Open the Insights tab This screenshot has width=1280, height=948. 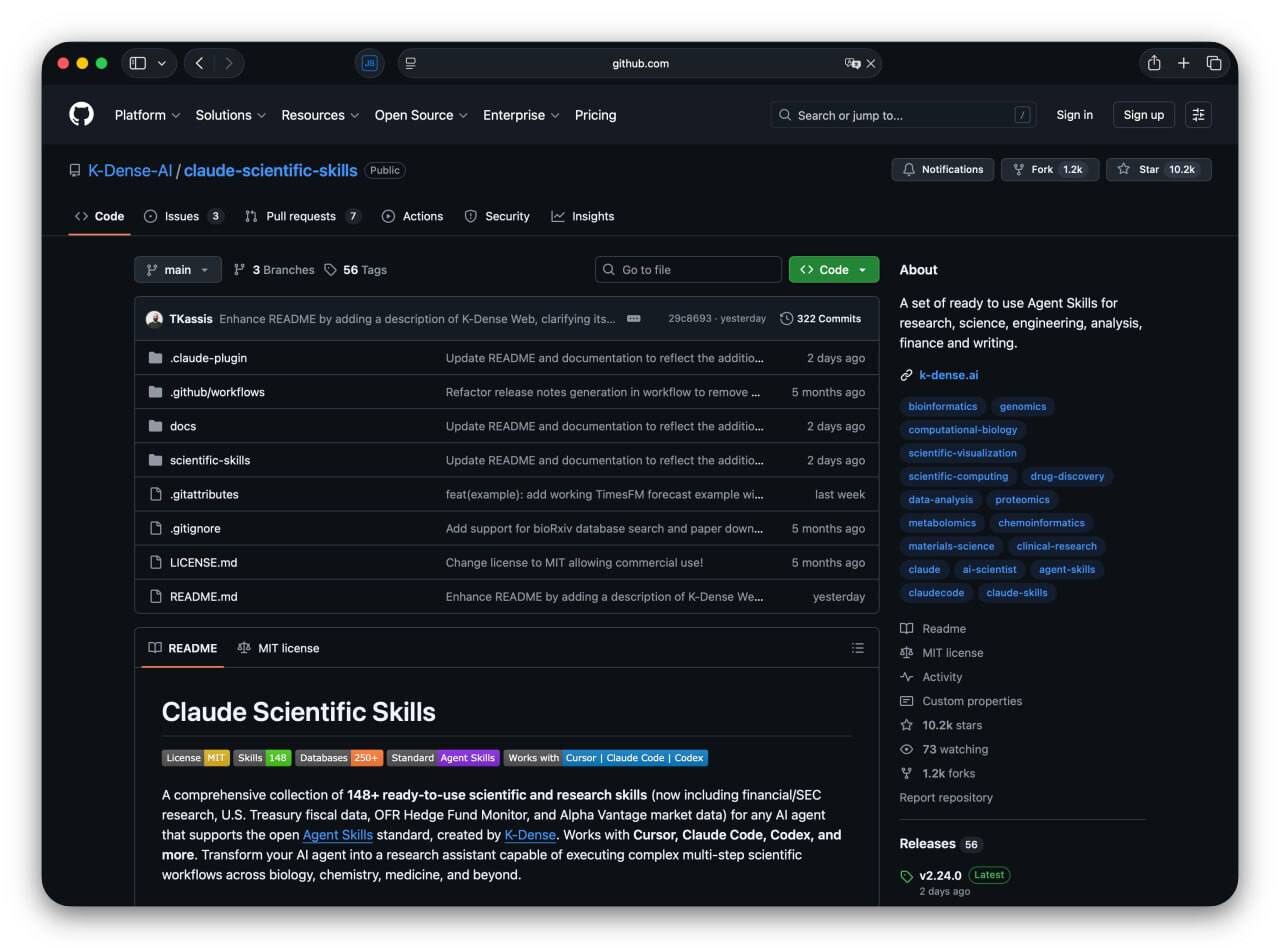coord(583,216)
